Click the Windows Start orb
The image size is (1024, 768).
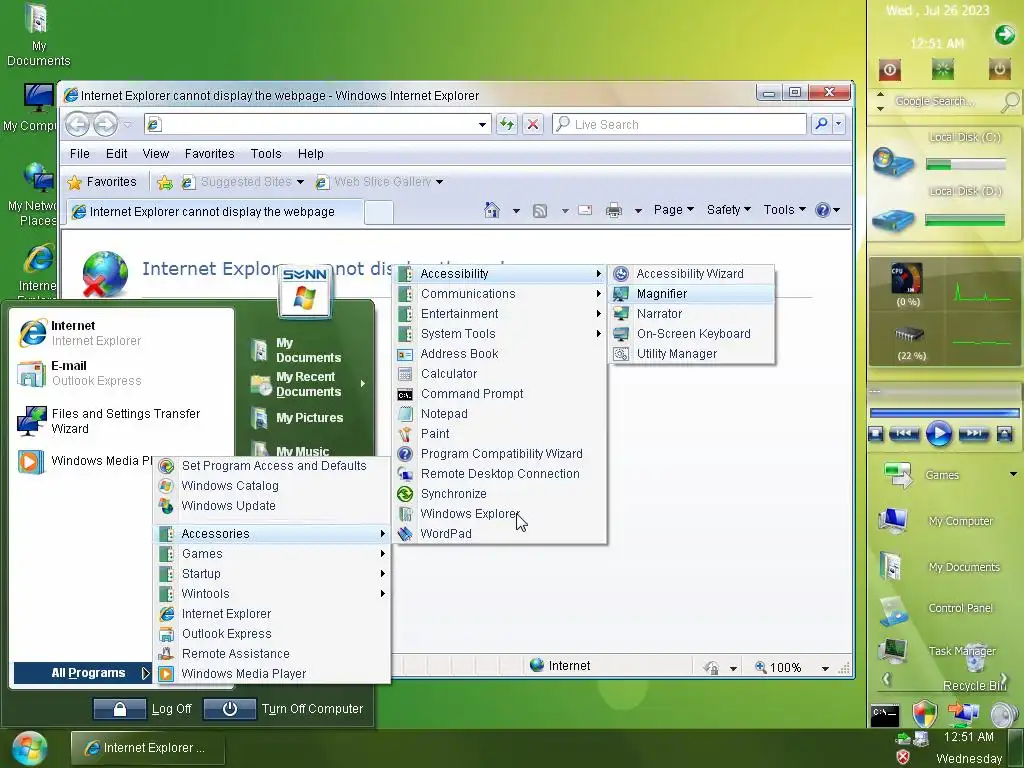[x=29, y=748]
